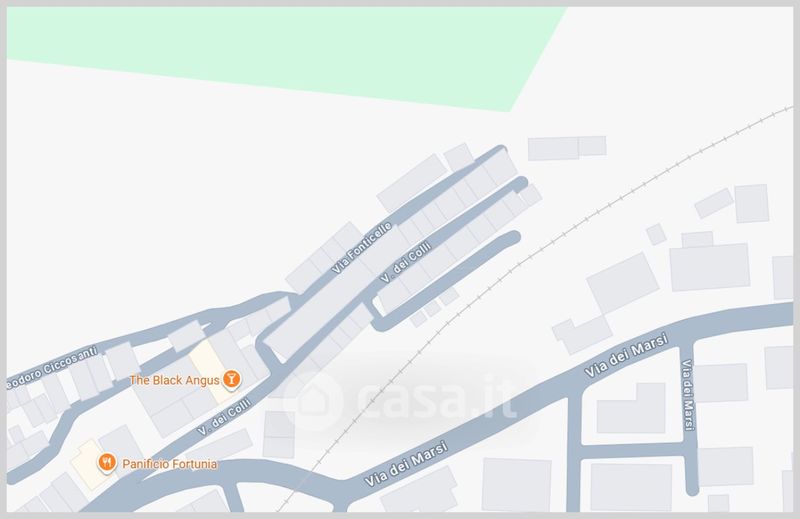Click the Panificio Fortunia restaurant pin icon
800x519 pixels.
(107, 463)
